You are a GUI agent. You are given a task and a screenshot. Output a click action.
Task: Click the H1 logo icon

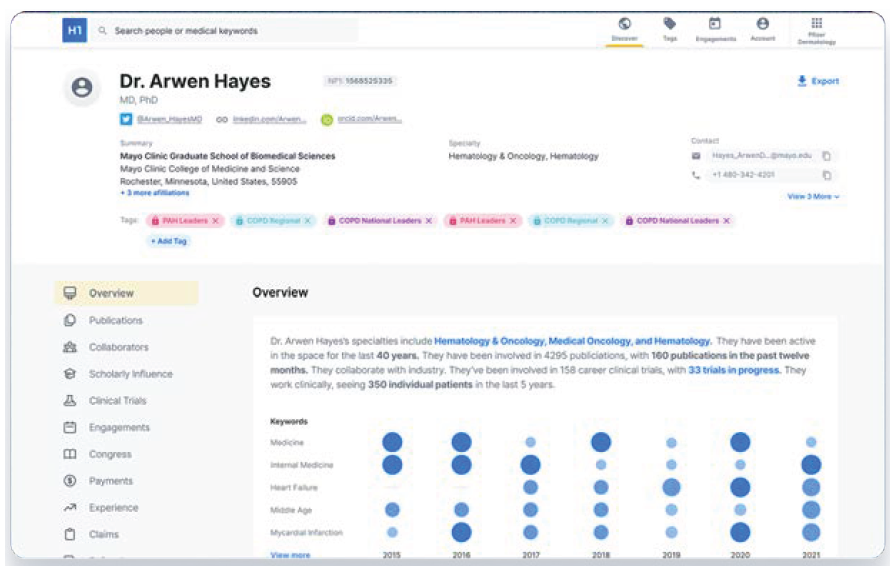(74, 31)
